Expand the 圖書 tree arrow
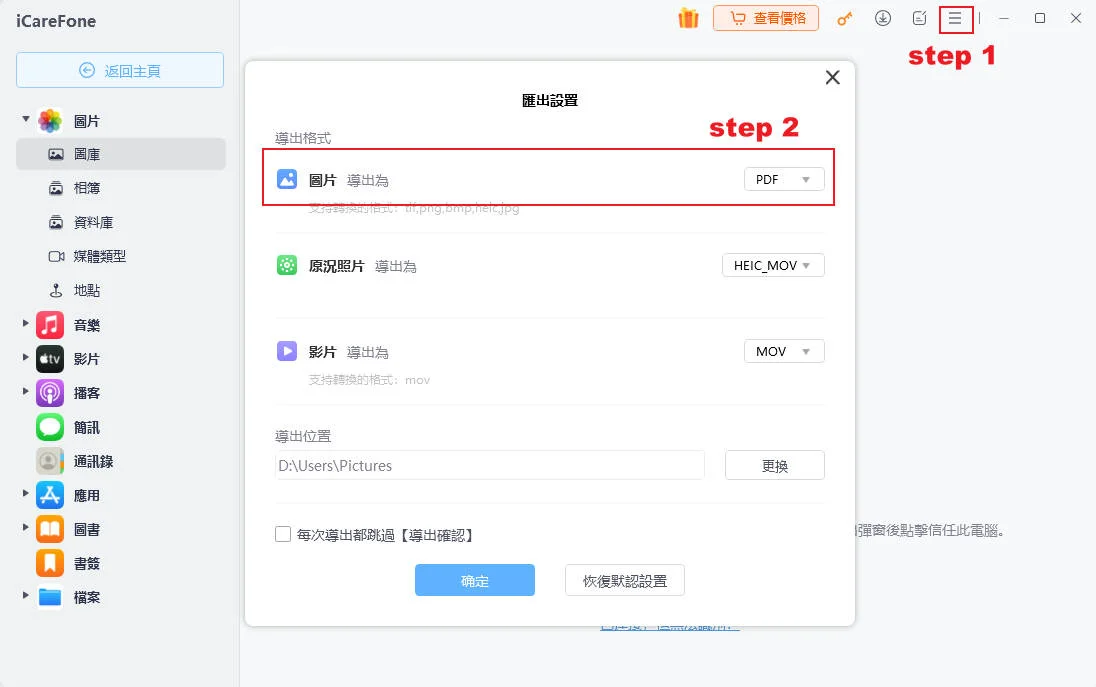Image resolution: width=1096 pixels, height=687 pixels. click(26, 527)
